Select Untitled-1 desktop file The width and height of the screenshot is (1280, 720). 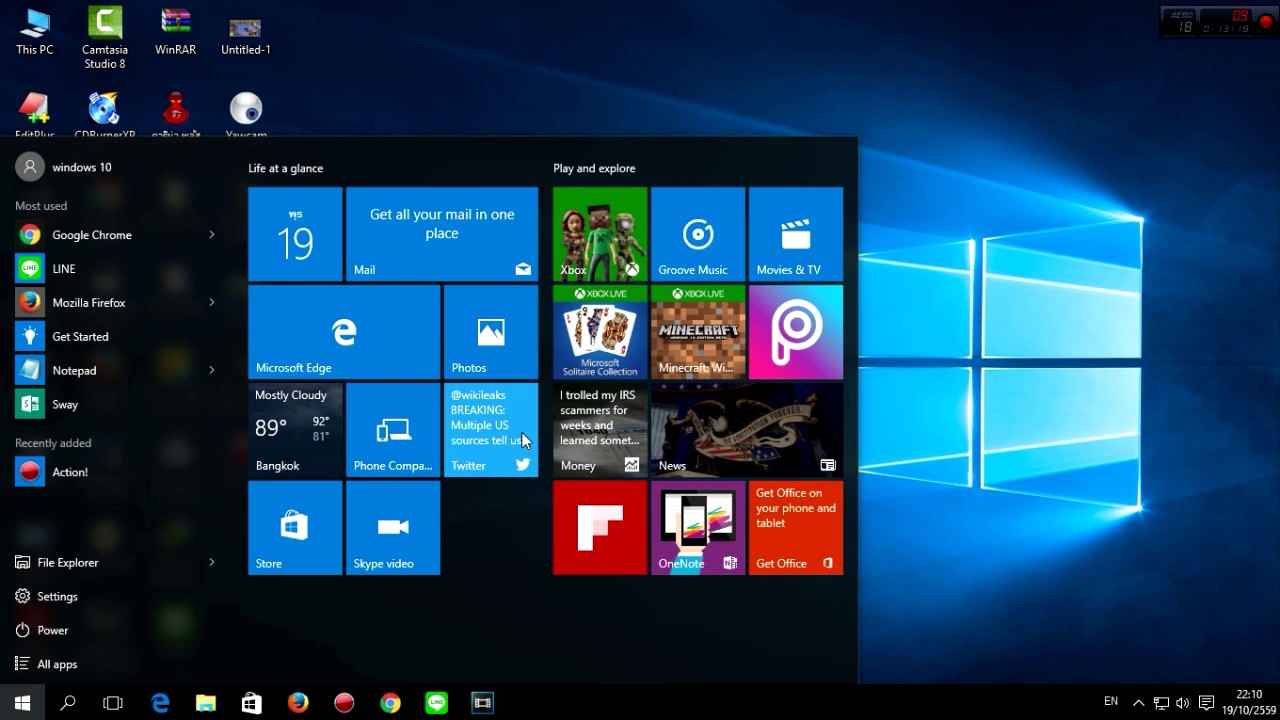tap(246, 35)
